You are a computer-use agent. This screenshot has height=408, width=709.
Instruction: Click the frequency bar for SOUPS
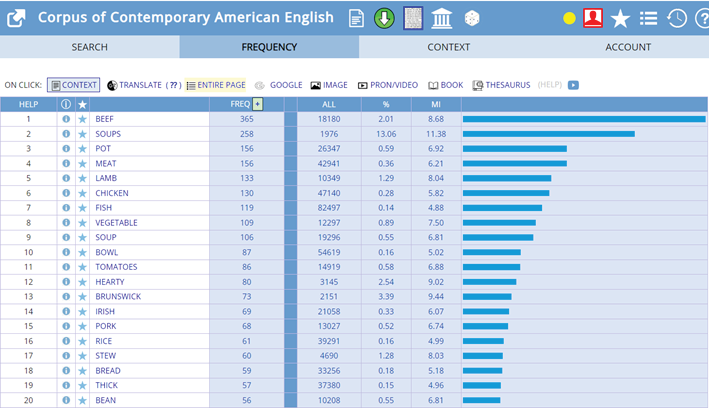[x=548, y=134]
